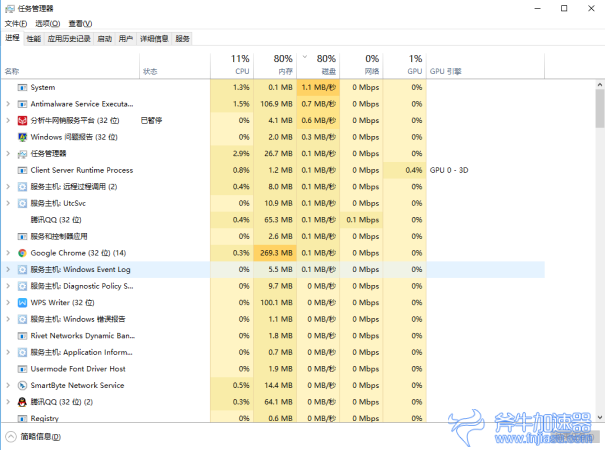Screen dimensions: 605x450
Task: Sort processes by 内存 column
Action: pos(275,65)
